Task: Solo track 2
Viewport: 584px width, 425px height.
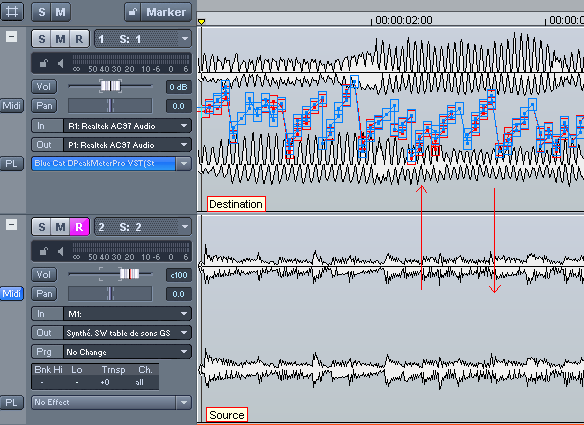Action: click(41, 227)
